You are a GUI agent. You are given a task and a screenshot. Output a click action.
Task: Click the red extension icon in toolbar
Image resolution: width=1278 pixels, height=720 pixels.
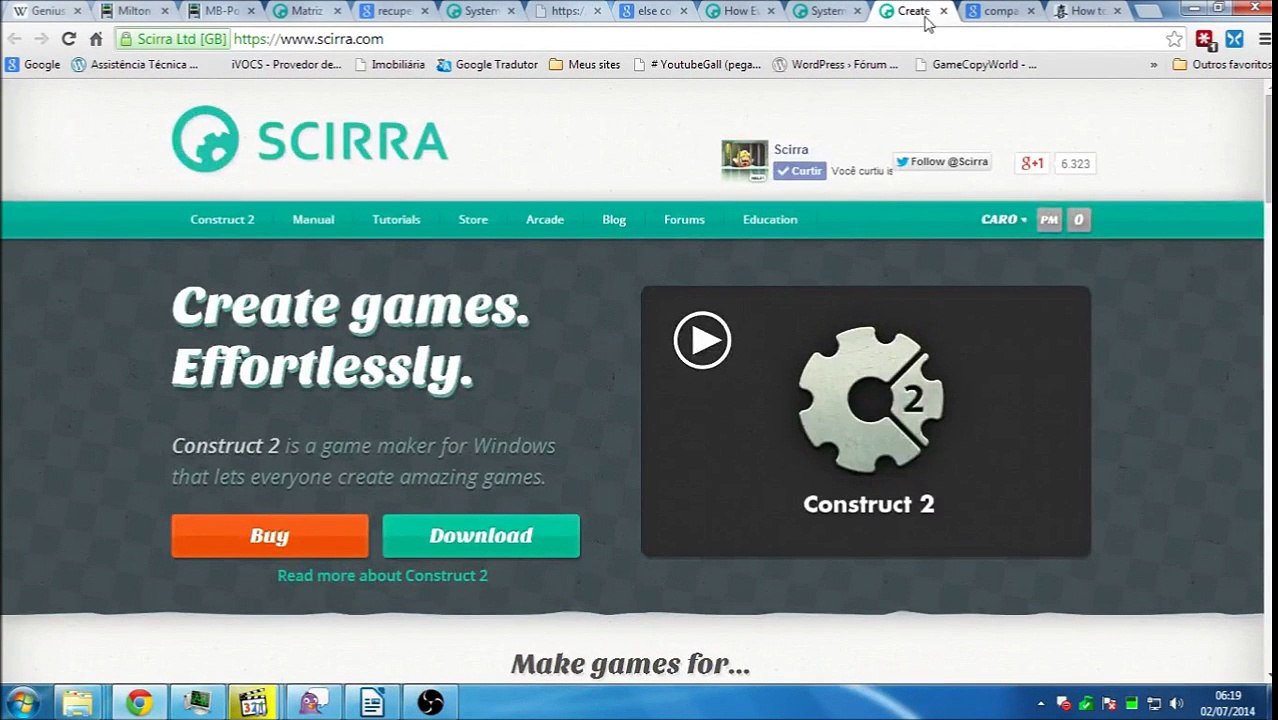[x=1205, y=39]
